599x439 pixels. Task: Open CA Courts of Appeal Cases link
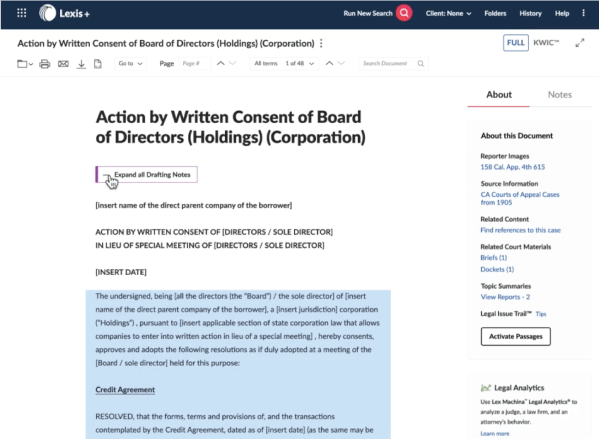tap(520, 198)
